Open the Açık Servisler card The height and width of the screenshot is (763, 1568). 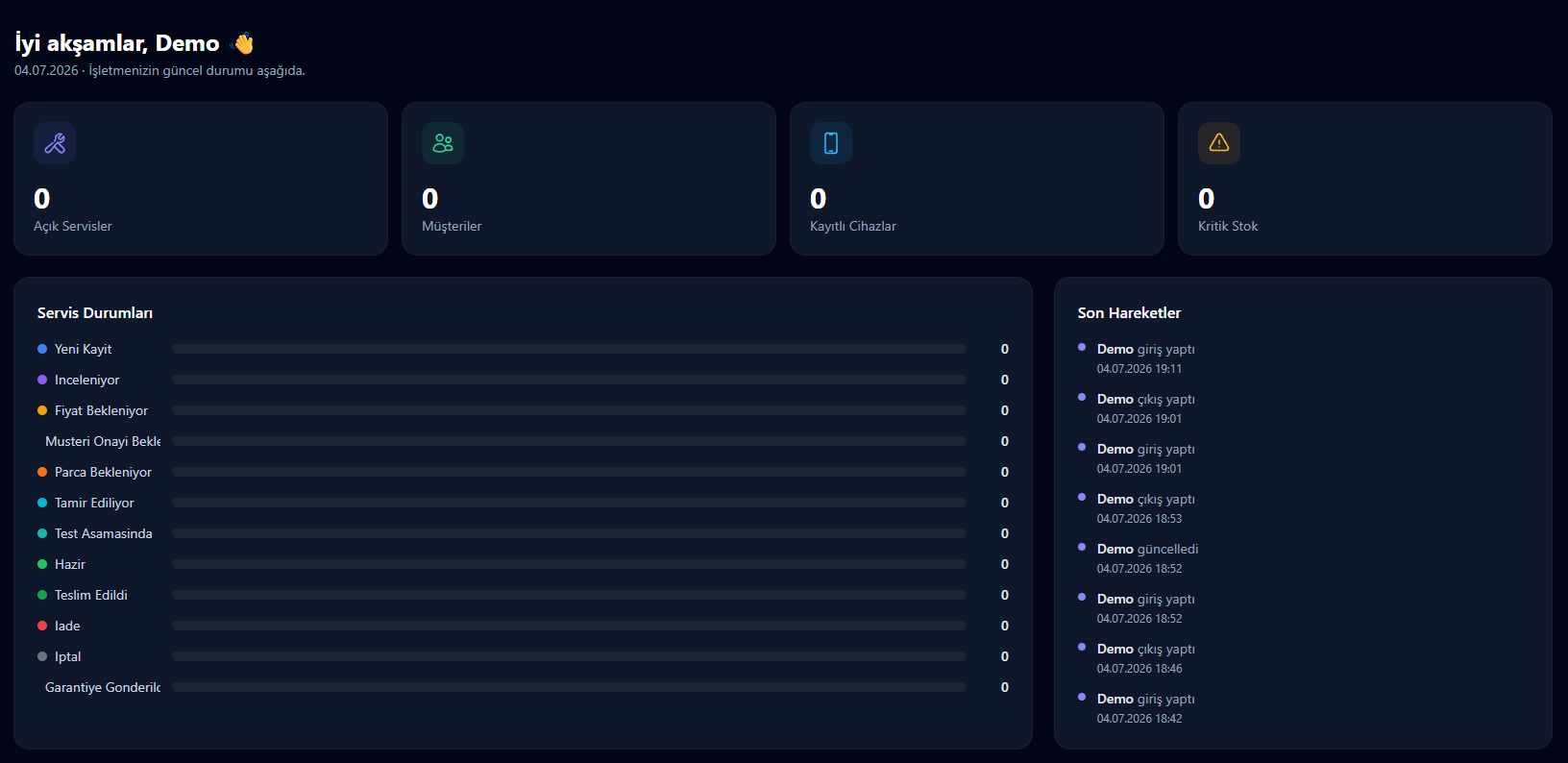201,179
